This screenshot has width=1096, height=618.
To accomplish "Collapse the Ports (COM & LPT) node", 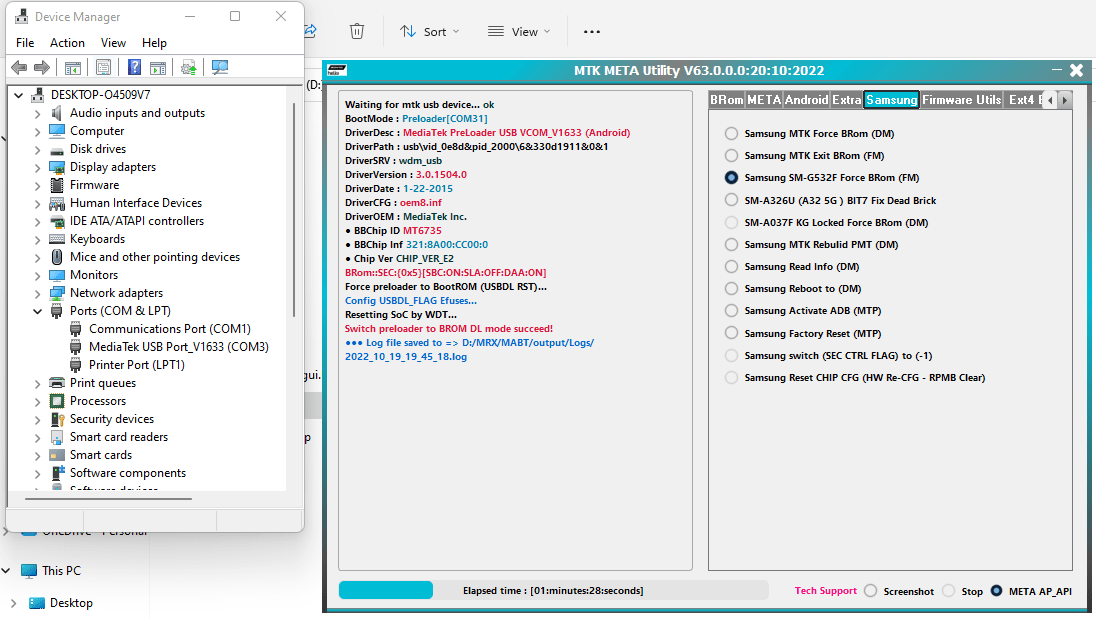I will (37, 310).
